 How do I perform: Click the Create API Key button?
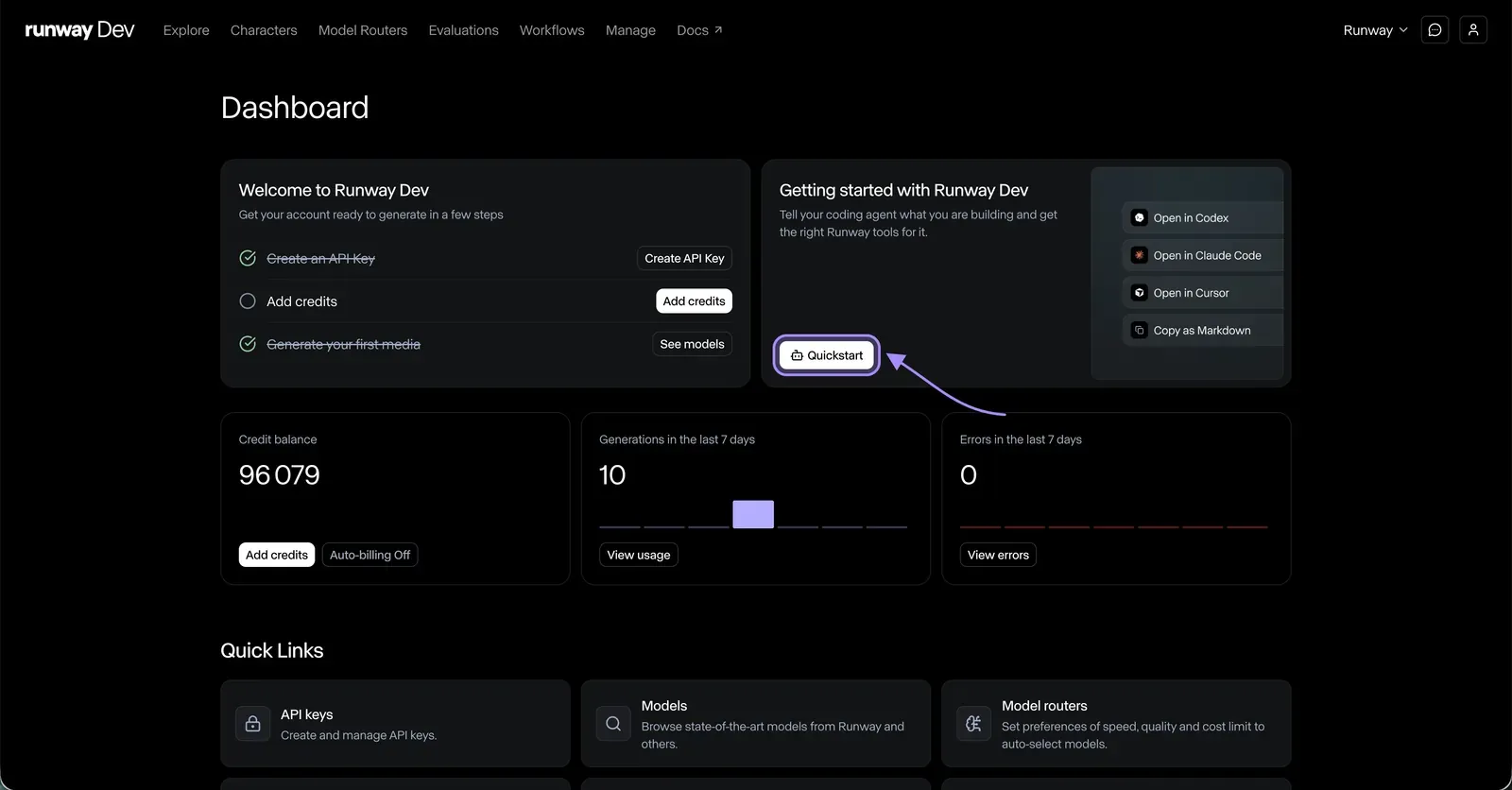684,258
